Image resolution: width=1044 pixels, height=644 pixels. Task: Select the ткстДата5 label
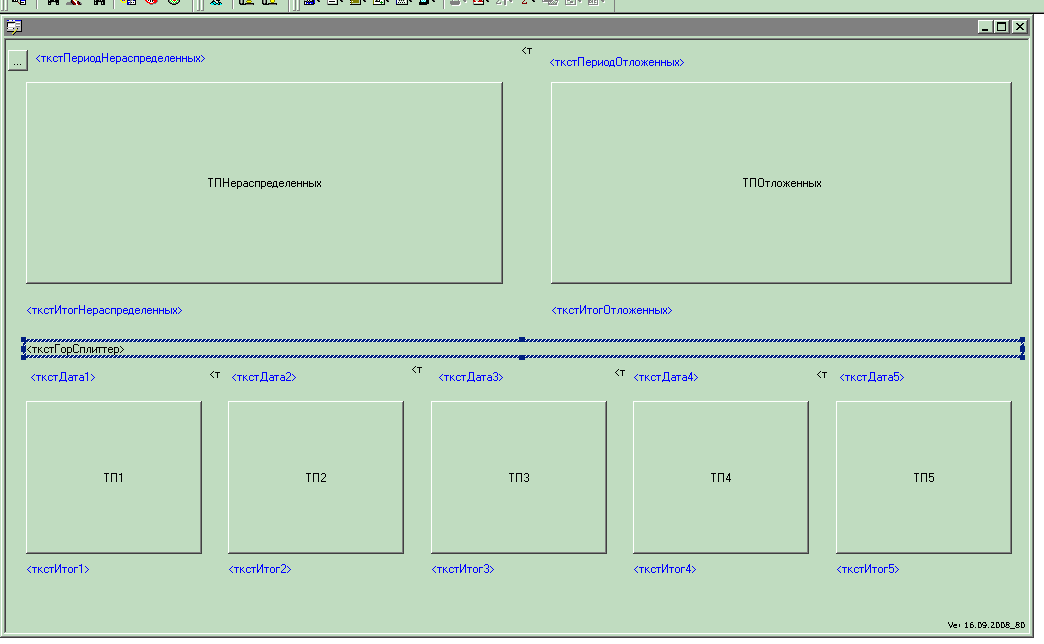click(x=871, y=378)
